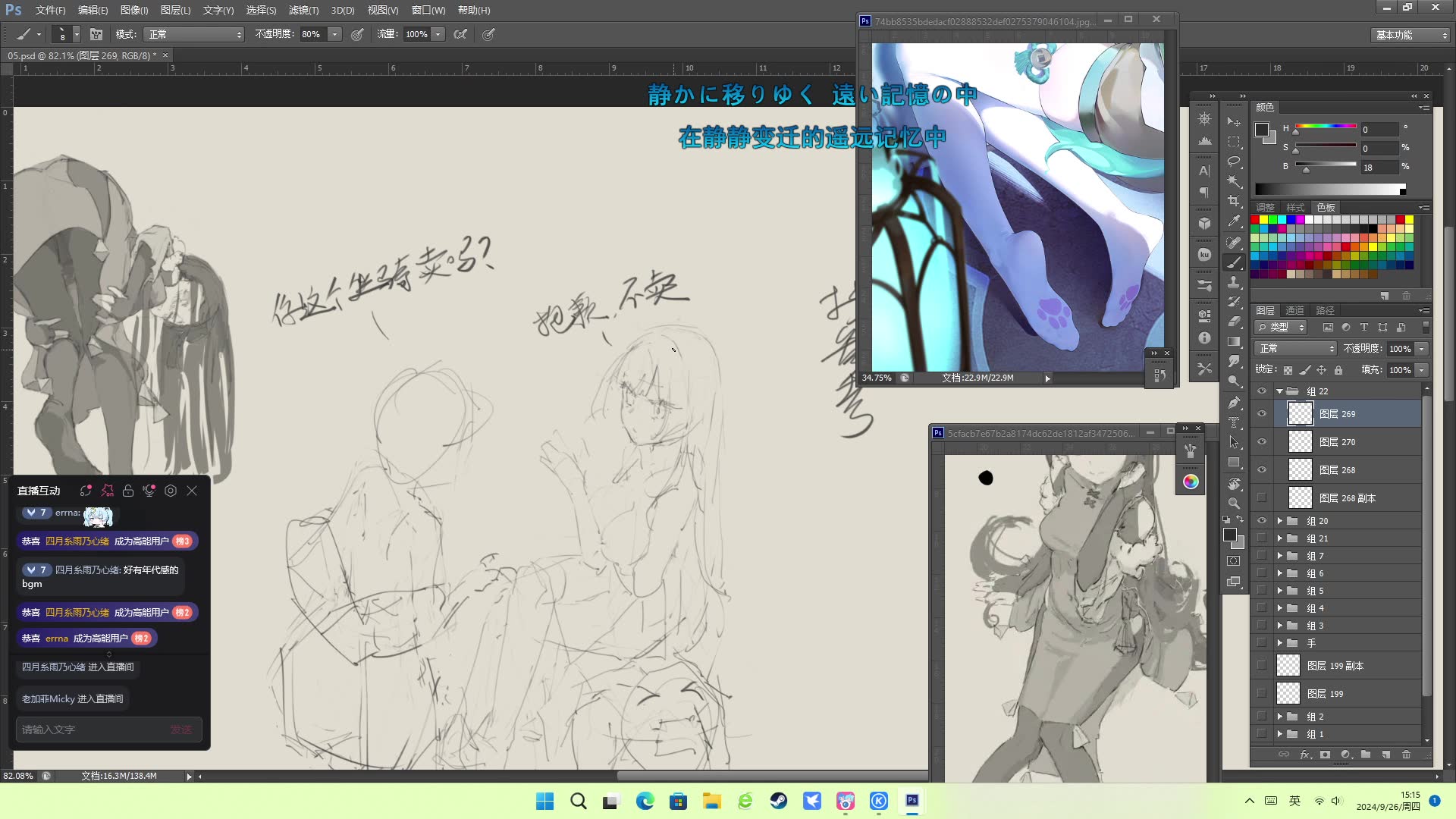Hide group 组 20
Screen dimensions: 1456x819
1262,521
